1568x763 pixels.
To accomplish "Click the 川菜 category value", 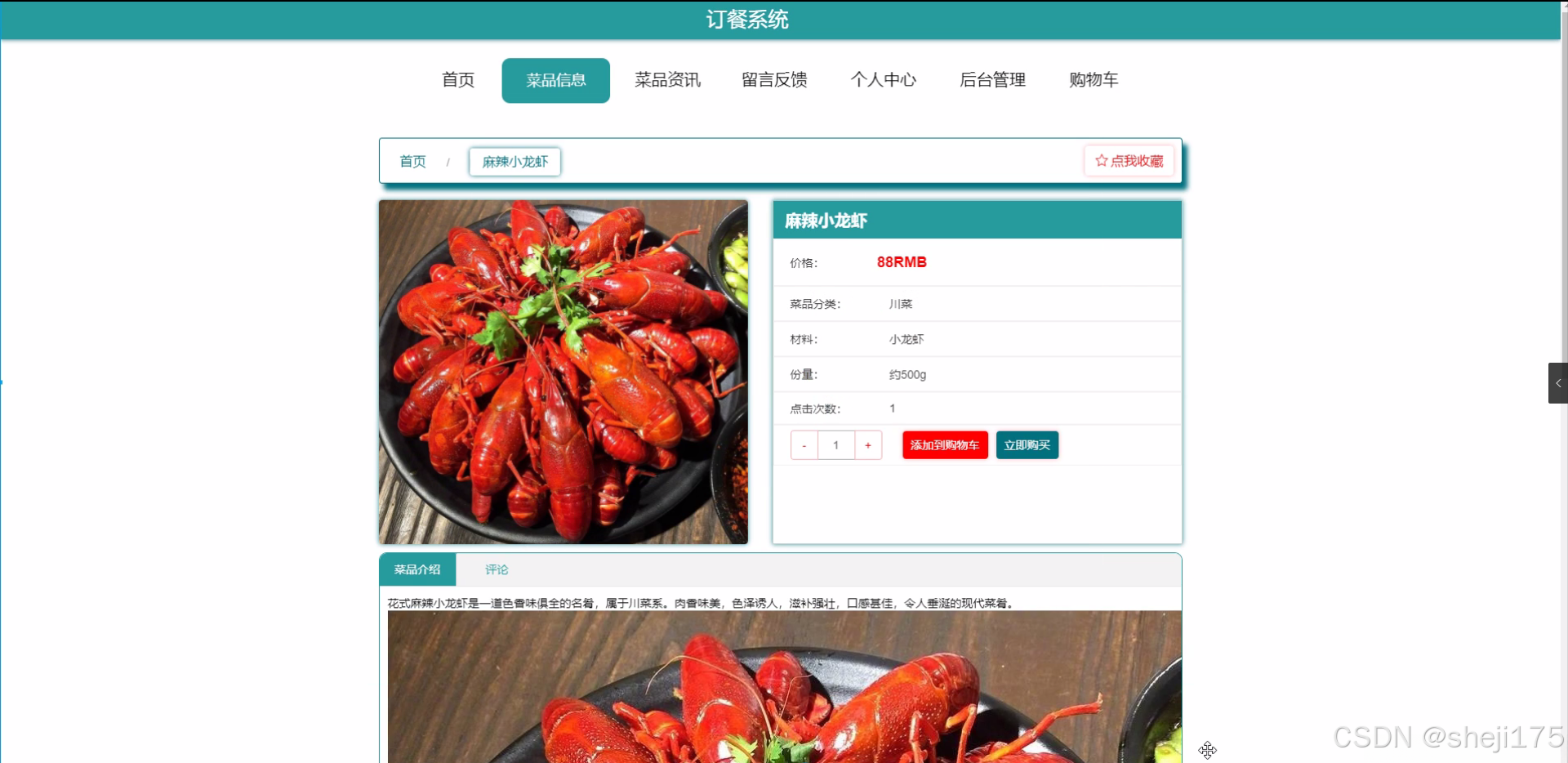I will (901, 304).
